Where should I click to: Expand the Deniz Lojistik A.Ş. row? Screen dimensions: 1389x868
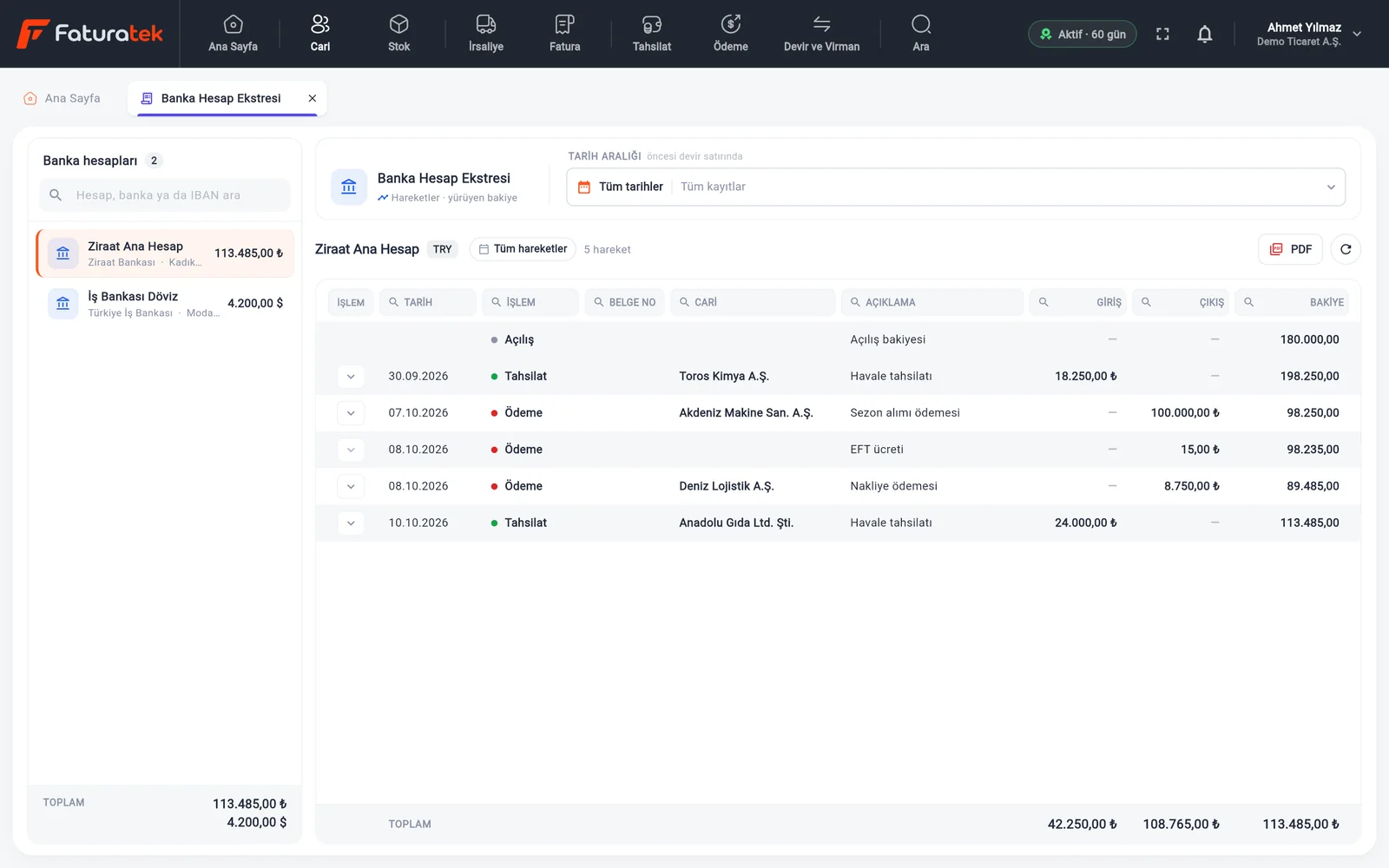click(351, 486)
